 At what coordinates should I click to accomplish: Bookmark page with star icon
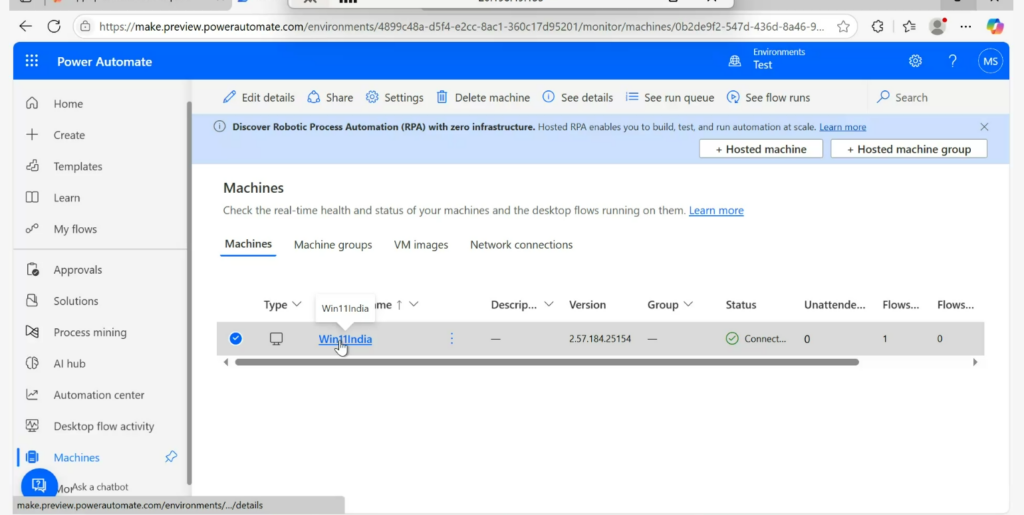[843, 27]
